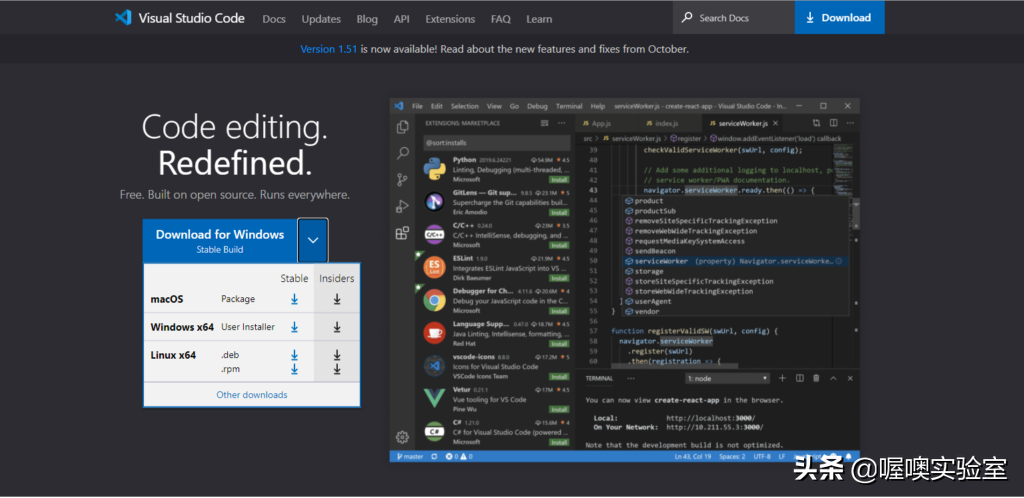The image size is (1024, 498).
Task: Click the split terminal icon
Action: 799,379
